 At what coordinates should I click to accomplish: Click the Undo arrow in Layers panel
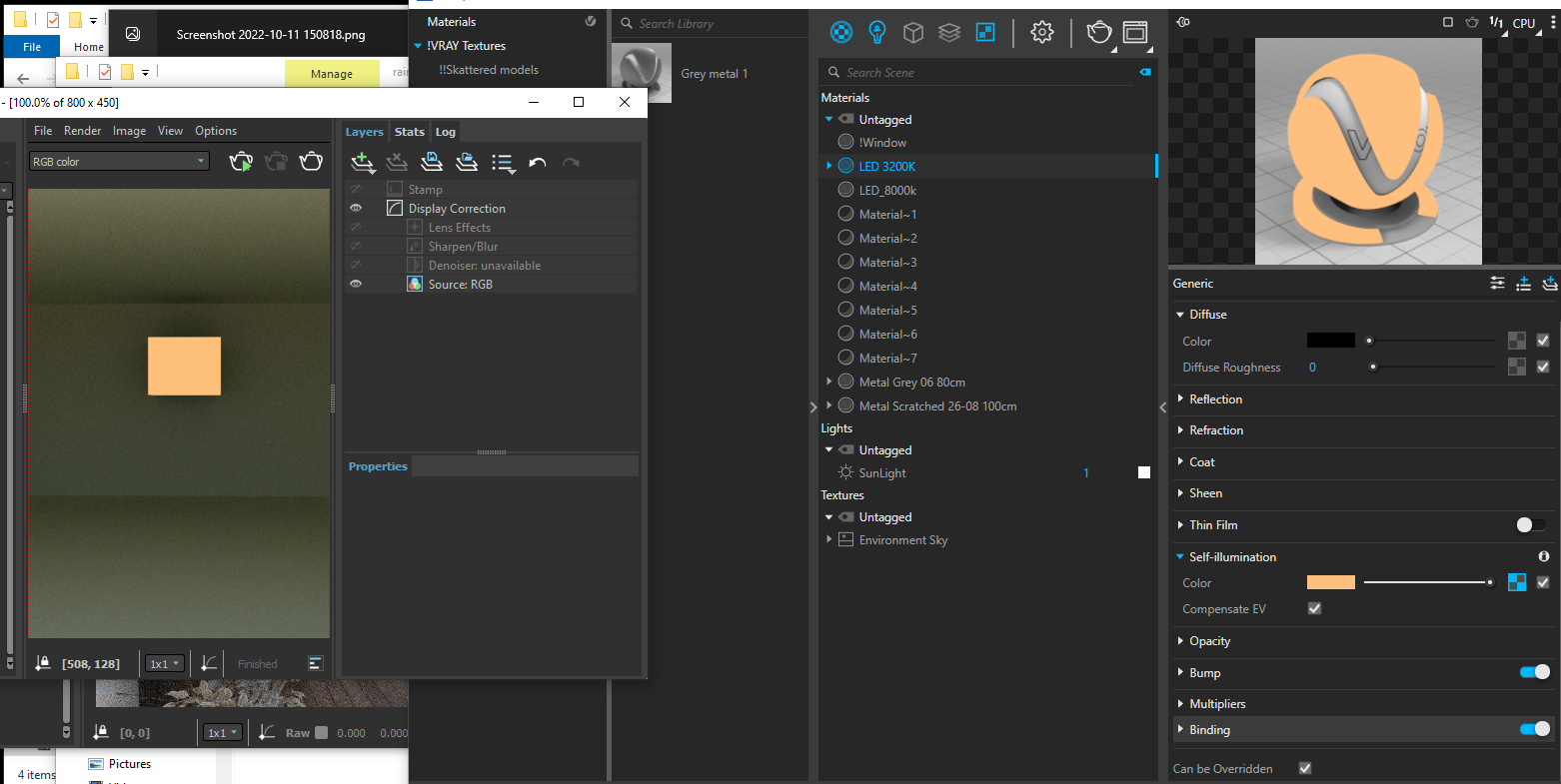point(538,163)
